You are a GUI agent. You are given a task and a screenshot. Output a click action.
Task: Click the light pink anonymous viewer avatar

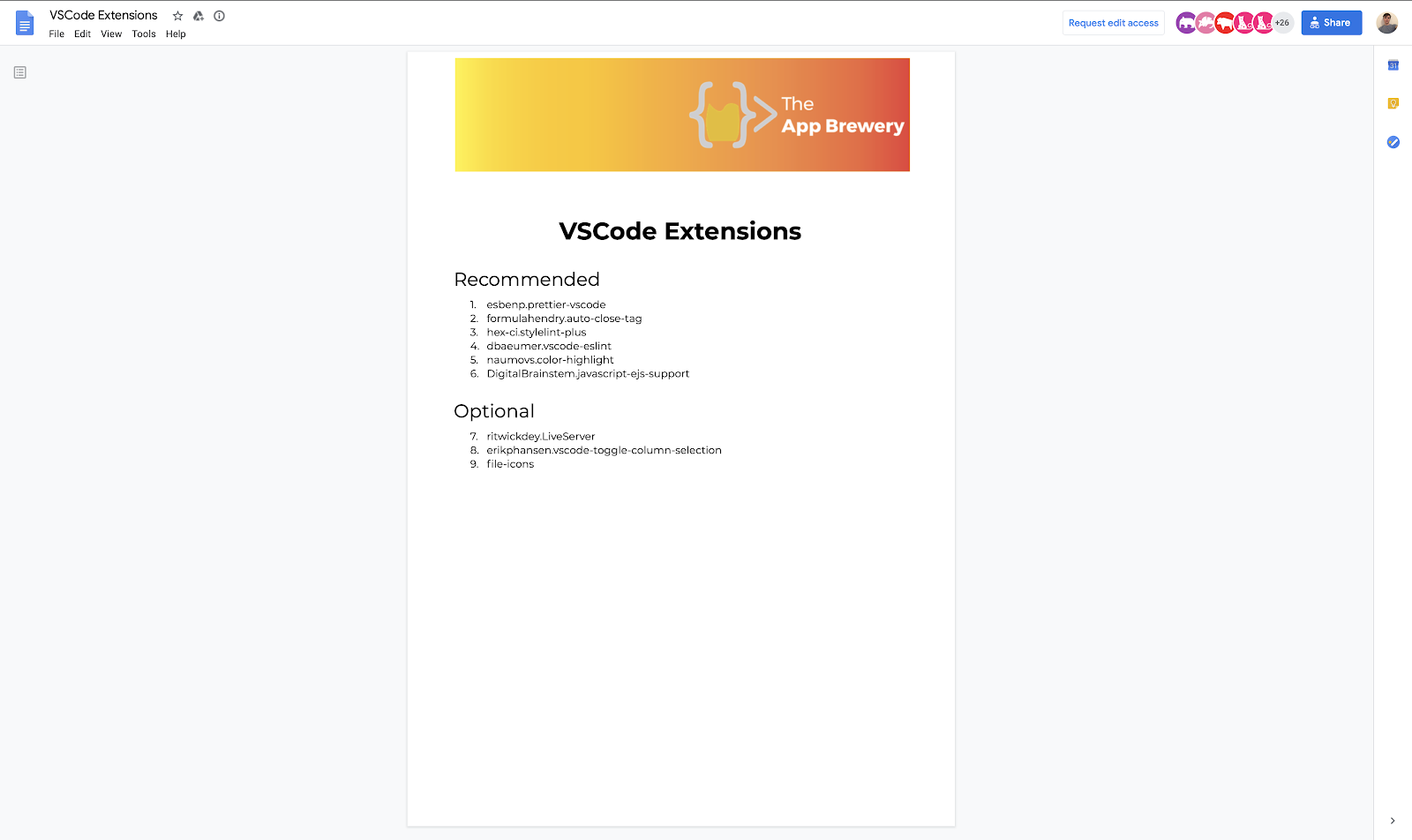point(1205,23)
